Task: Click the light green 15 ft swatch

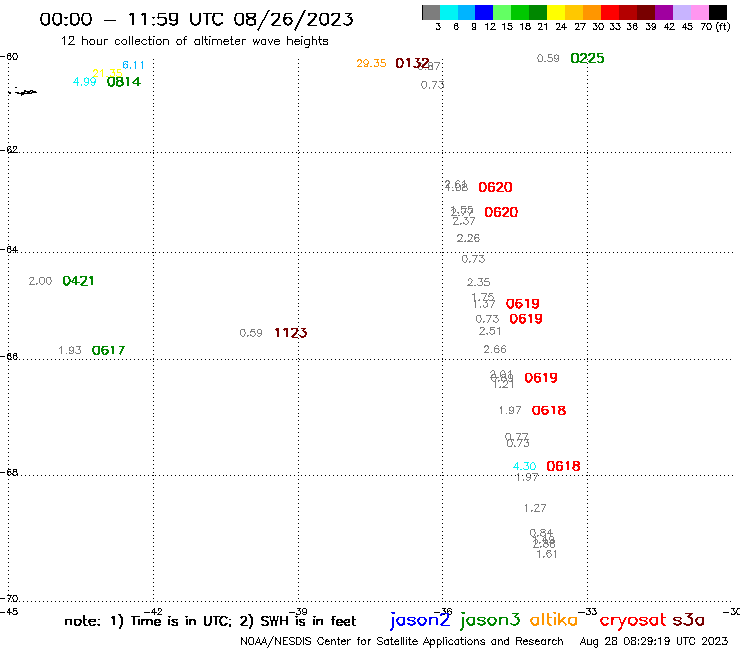Action: 502,12
